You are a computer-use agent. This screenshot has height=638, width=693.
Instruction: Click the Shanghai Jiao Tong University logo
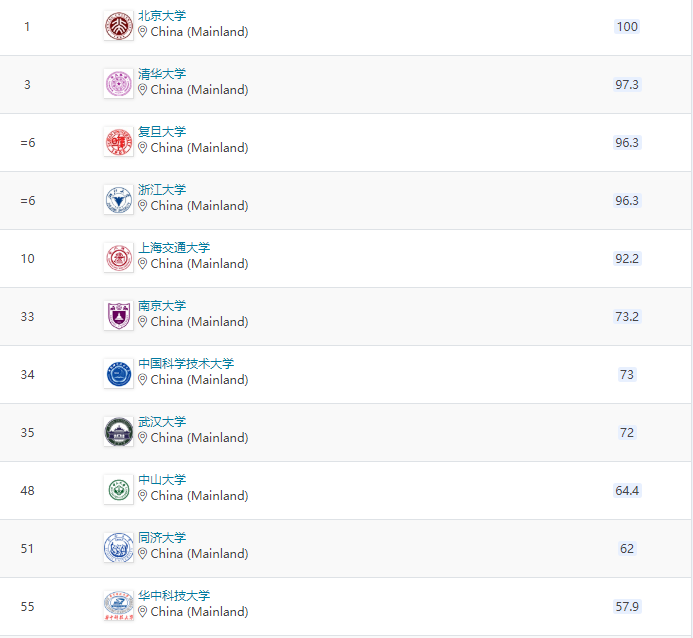coord(118,258)
